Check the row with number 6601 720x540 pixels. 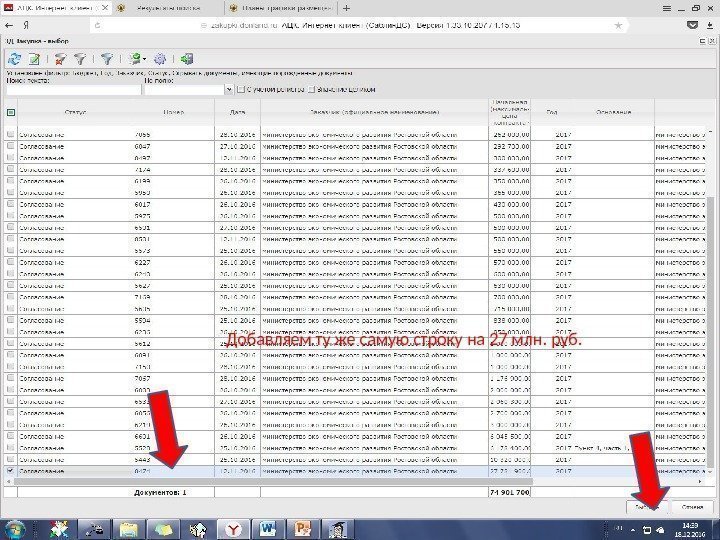(11, 435)
